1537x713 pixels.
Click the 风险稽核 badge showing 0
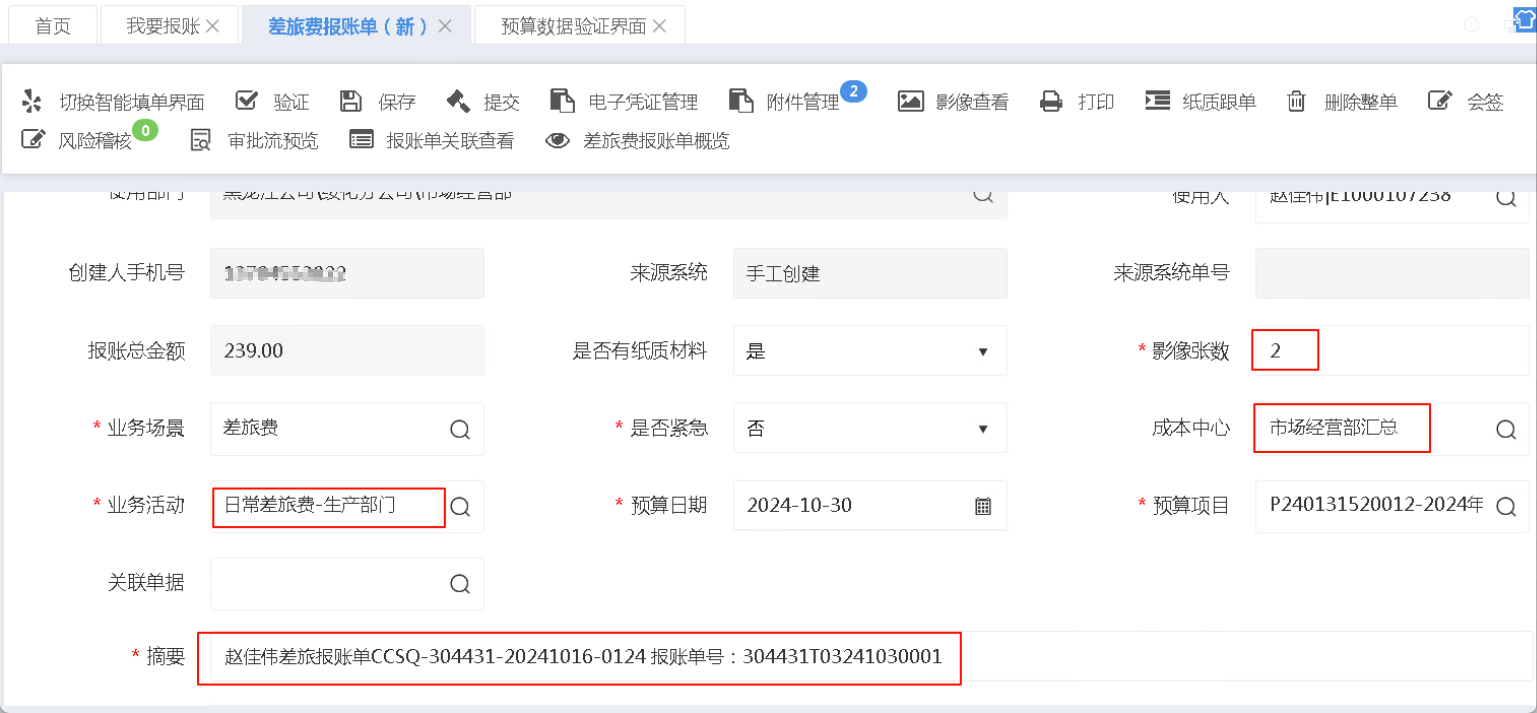146,130
